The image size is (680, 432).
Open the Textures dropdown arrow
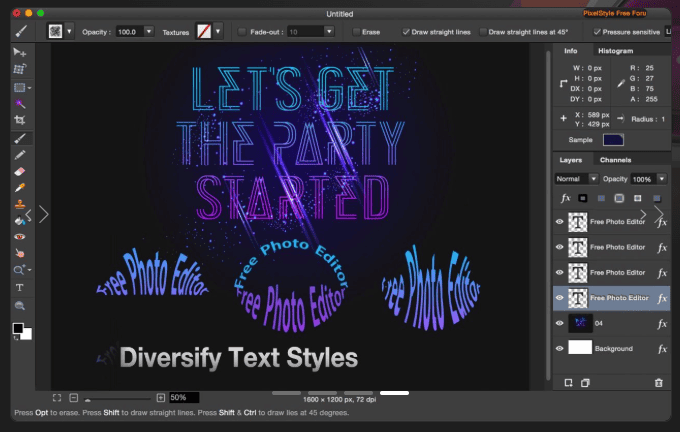tap(218, 31)
